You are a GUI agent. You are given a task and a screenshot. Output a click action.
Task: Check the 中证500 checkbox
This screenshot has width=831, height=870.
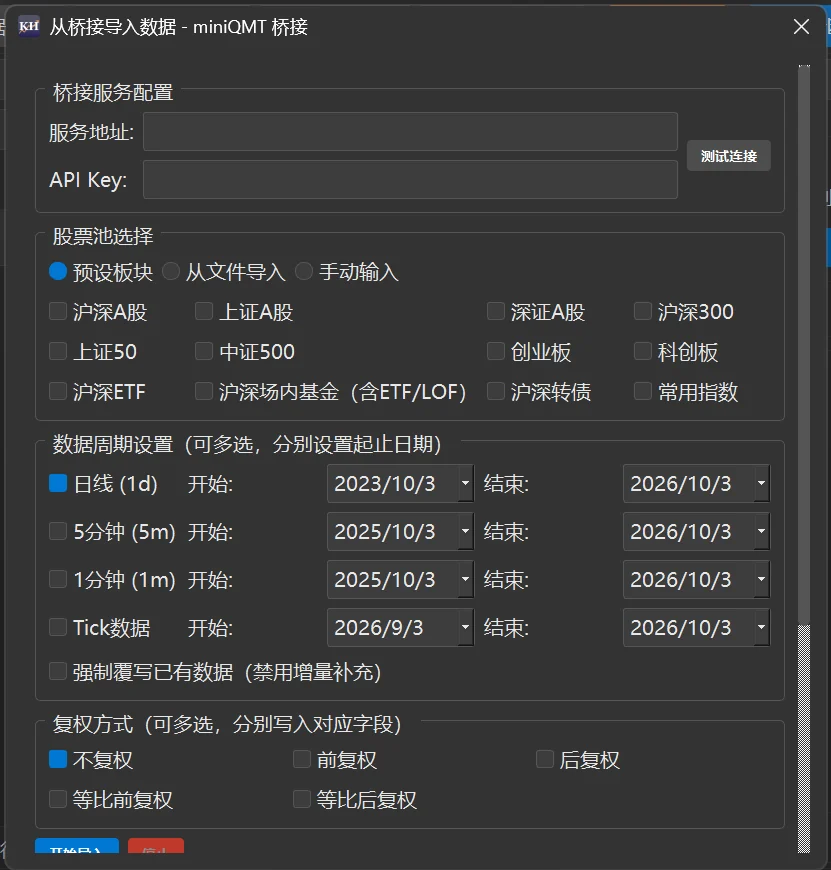[204, 351]
